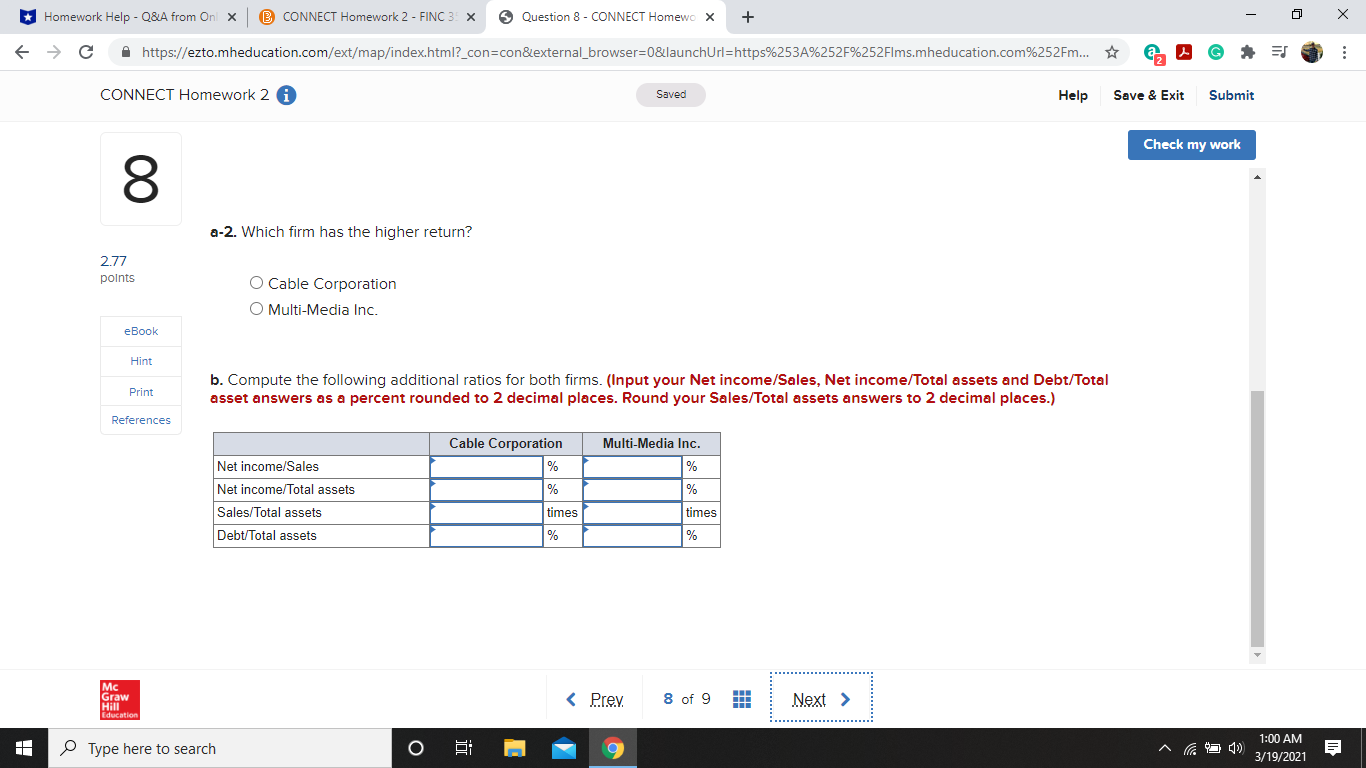The image size is (1366, 768).
Task: Select the Multi-Media Inc. radio button
Action: pos(257,309)
